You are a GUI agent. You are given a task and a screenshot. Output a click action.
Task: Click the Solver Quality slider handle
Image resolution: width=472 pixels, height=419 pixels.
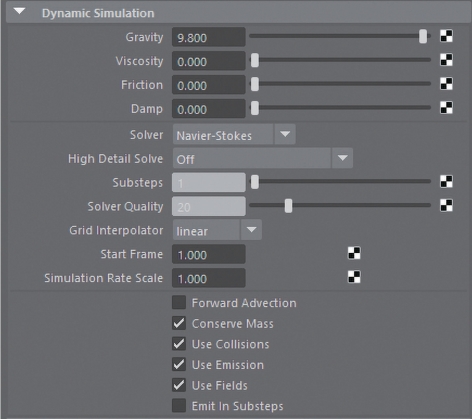pyautogui.click(x=288, y=206)
